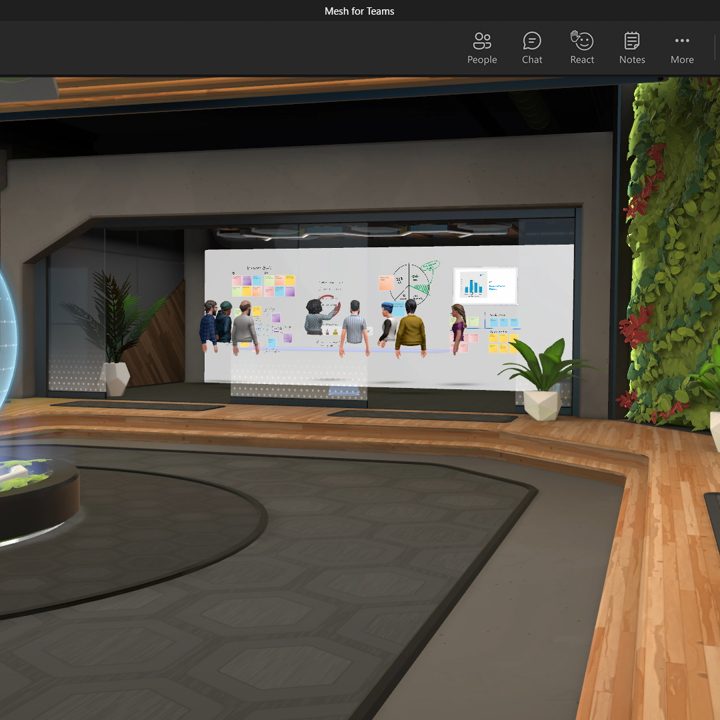720x720 pixels.
Task: Click the avatar raising arm toward the whiteboard
Action: tap(319, 317)
